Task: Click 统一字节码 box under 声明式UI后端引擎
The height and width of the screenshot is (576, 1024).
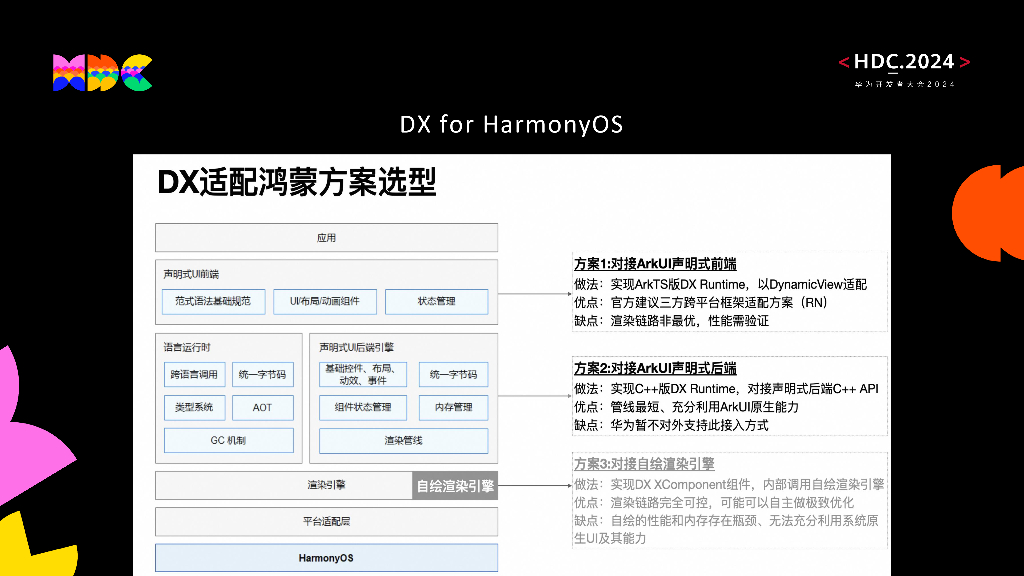Action: click(453, 374)
